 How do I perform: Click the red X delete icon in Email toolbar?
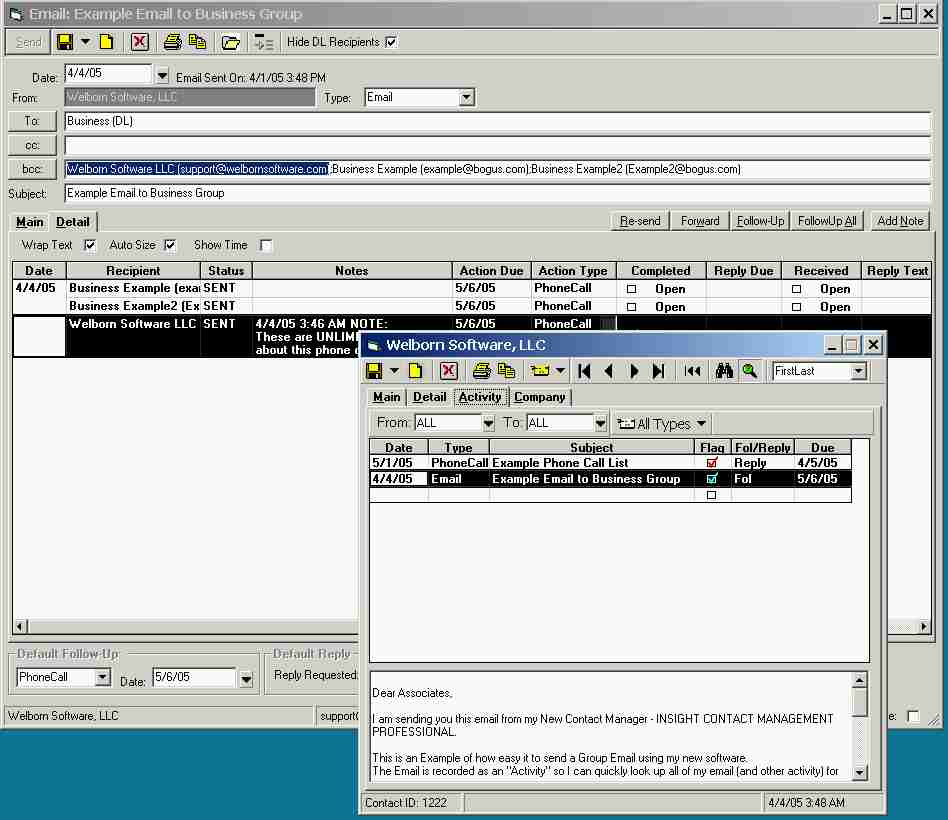coord(139,42)
